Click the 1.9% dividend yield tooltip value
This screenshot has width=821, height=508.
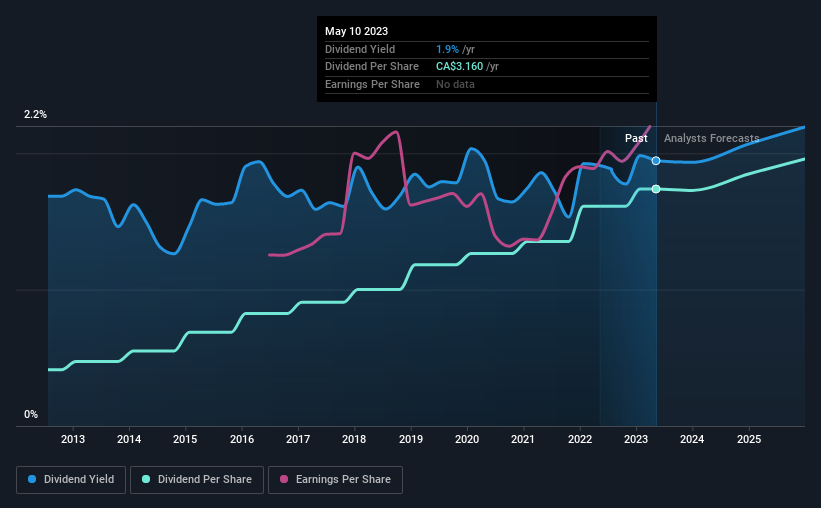click(x=447, y=49)
